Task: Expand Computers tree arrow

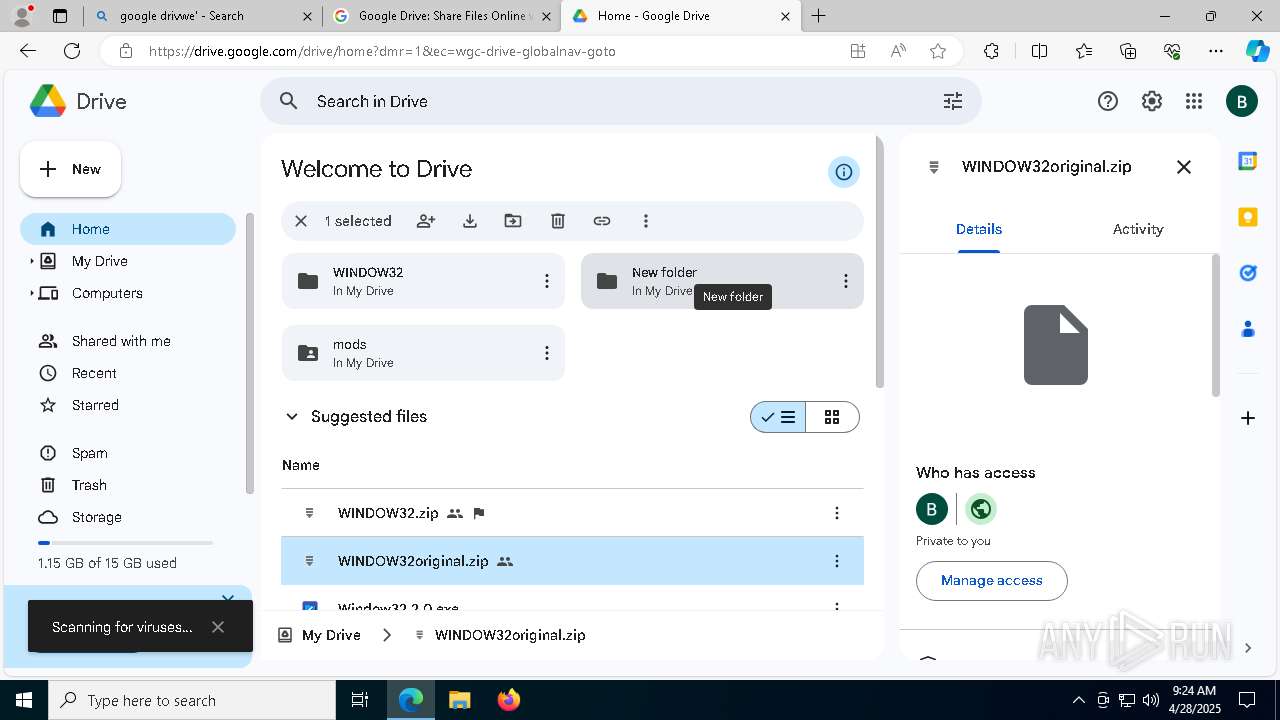Action: [31, 293]
